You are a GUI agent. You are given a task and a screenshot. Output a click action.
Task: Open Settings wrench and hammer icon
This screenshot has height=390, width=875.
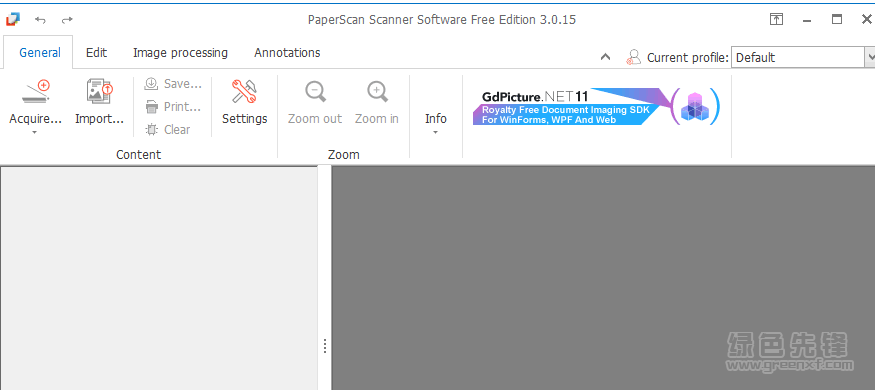click(x=244, y=92)
